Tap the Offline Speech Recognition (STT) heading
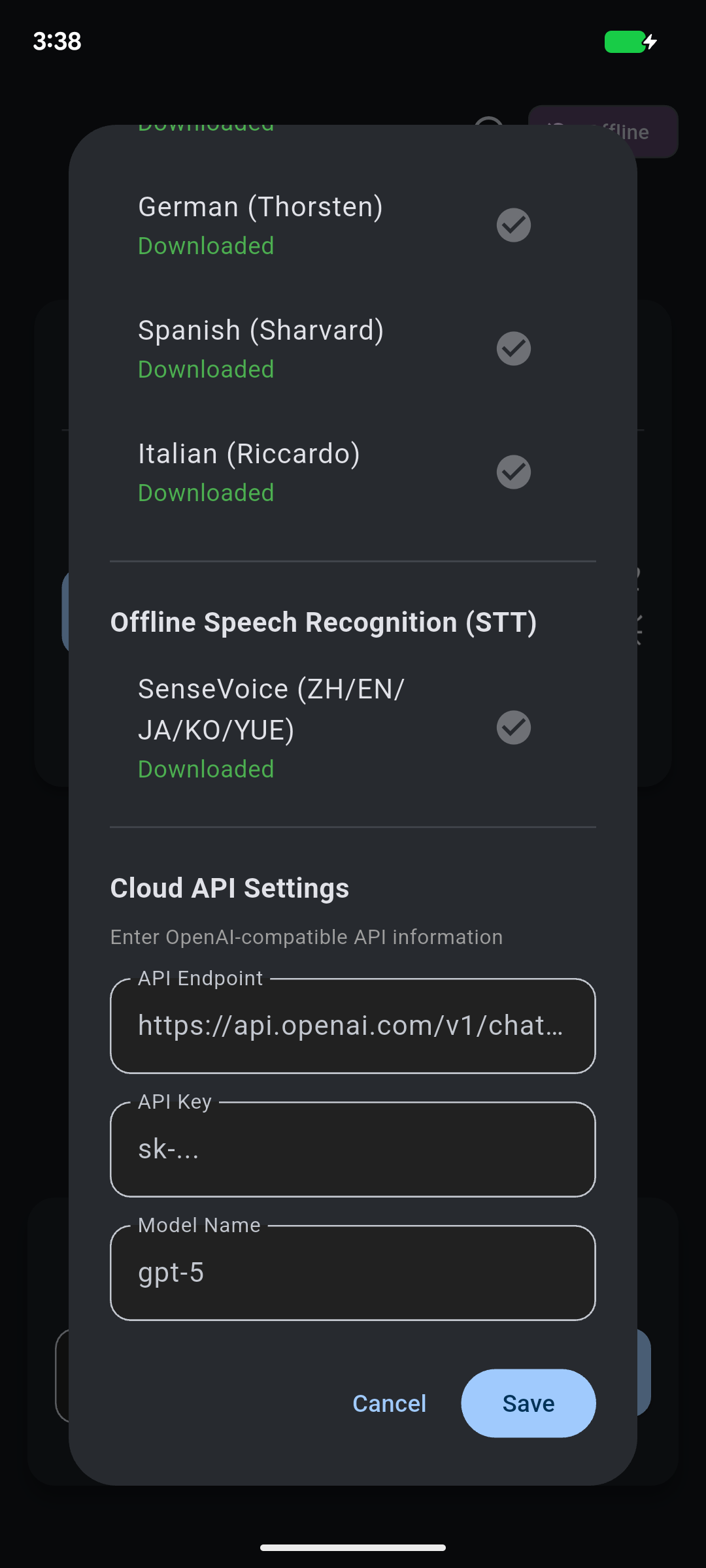 pos(324,623)
